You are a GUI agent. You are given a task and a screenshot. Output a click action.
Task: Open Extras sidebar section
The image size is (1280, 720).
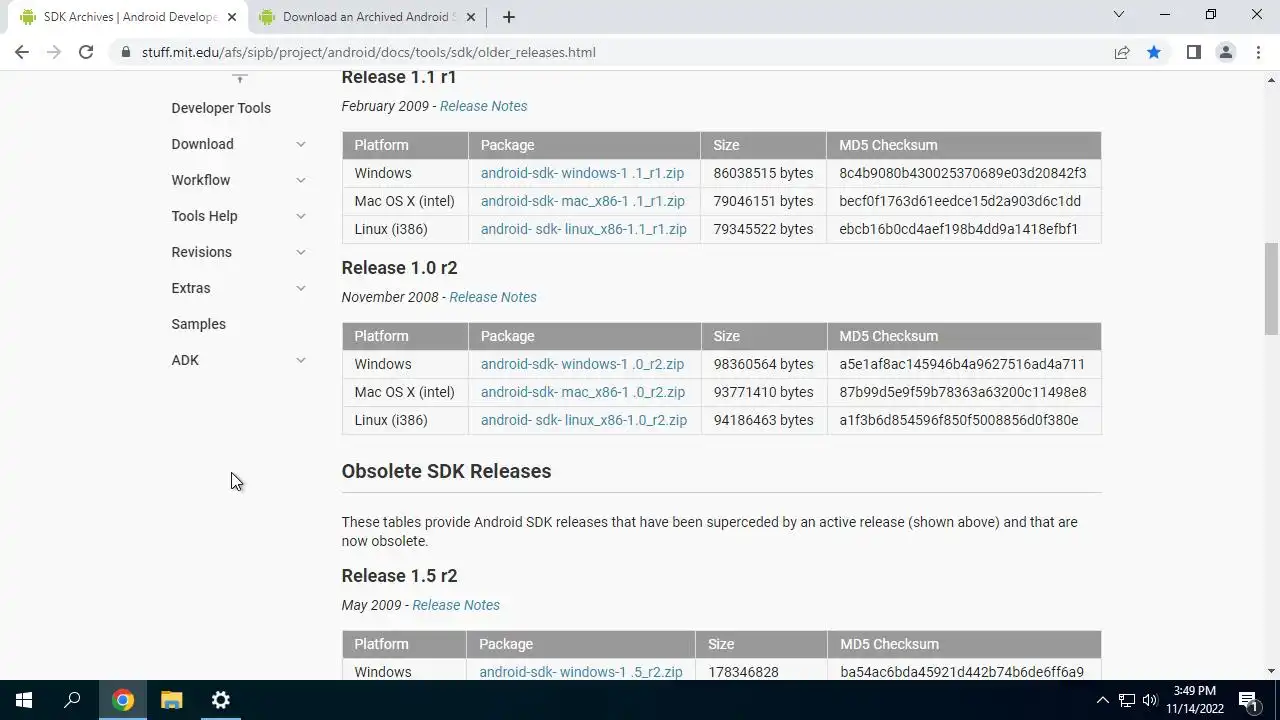coord(191,288)
